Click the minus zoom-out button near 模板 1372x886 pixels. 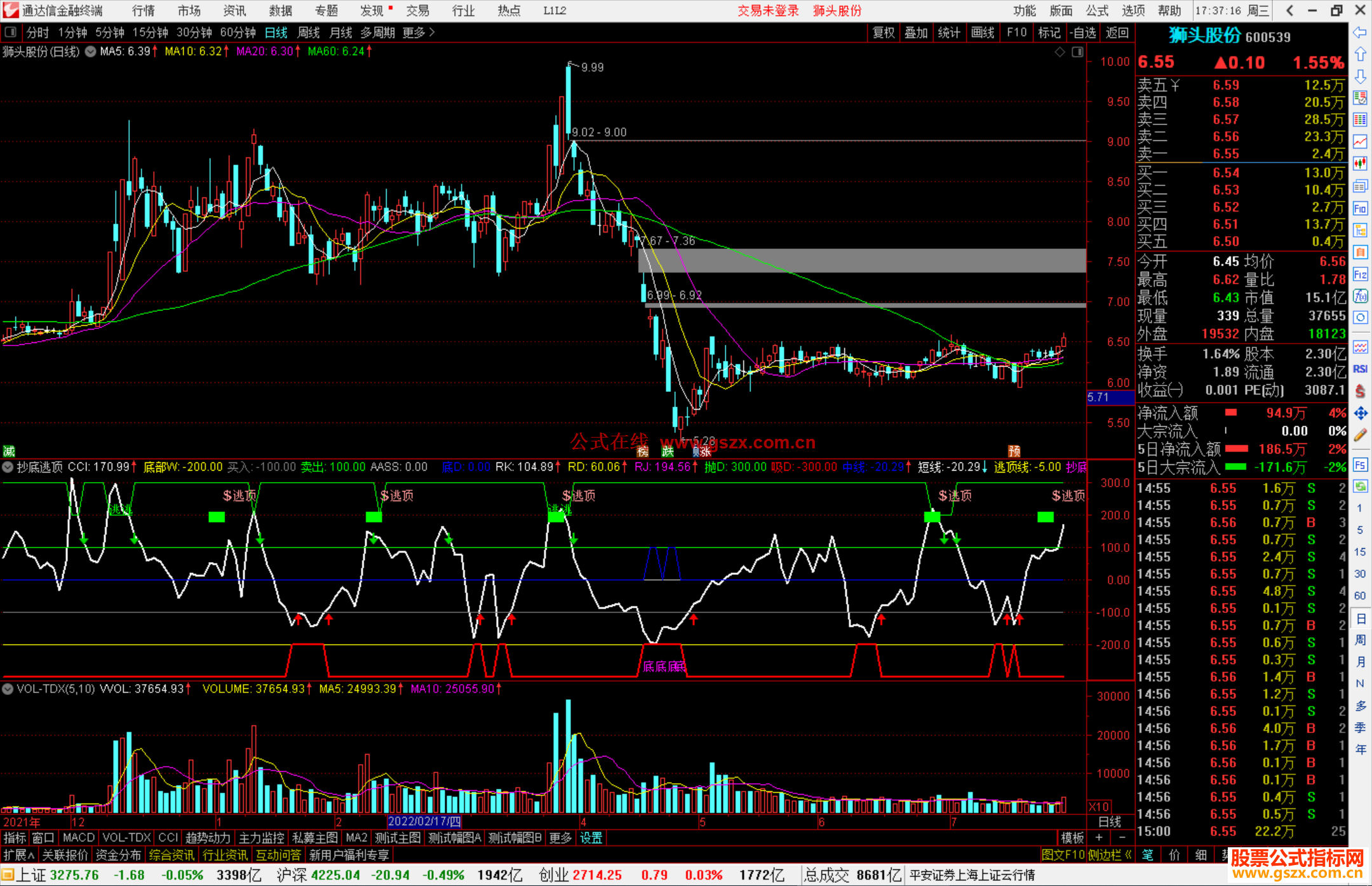[1122, 838]
